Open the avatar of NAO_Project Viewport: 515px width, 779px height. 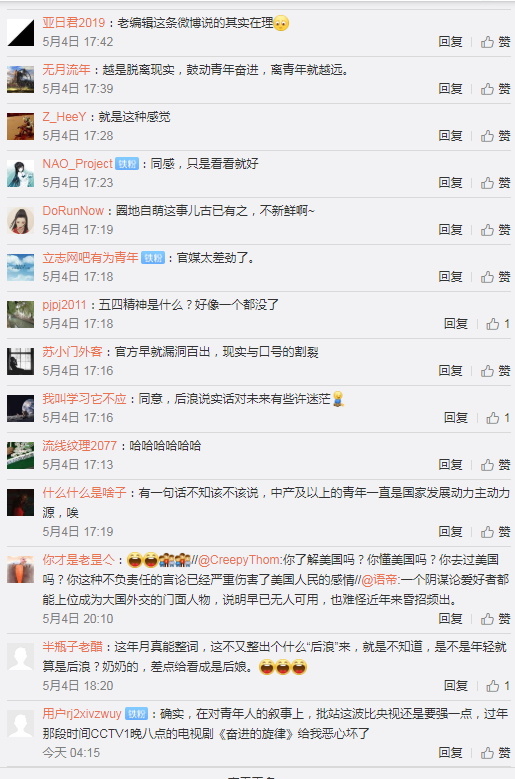(x=20, y=174)
